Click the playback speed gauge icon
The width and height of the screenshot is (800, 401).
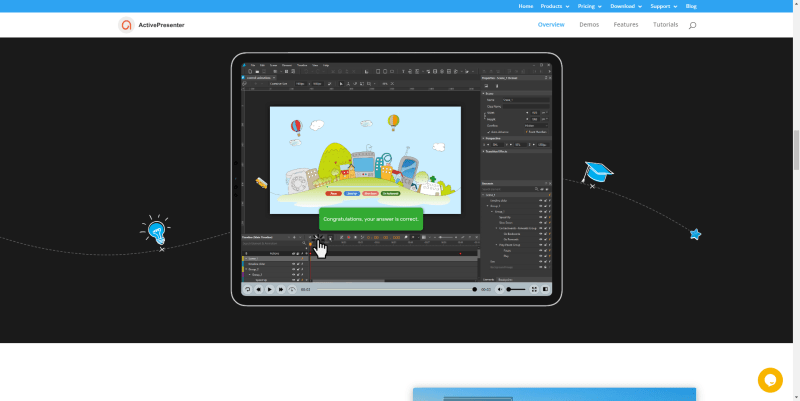pos(291,289)
